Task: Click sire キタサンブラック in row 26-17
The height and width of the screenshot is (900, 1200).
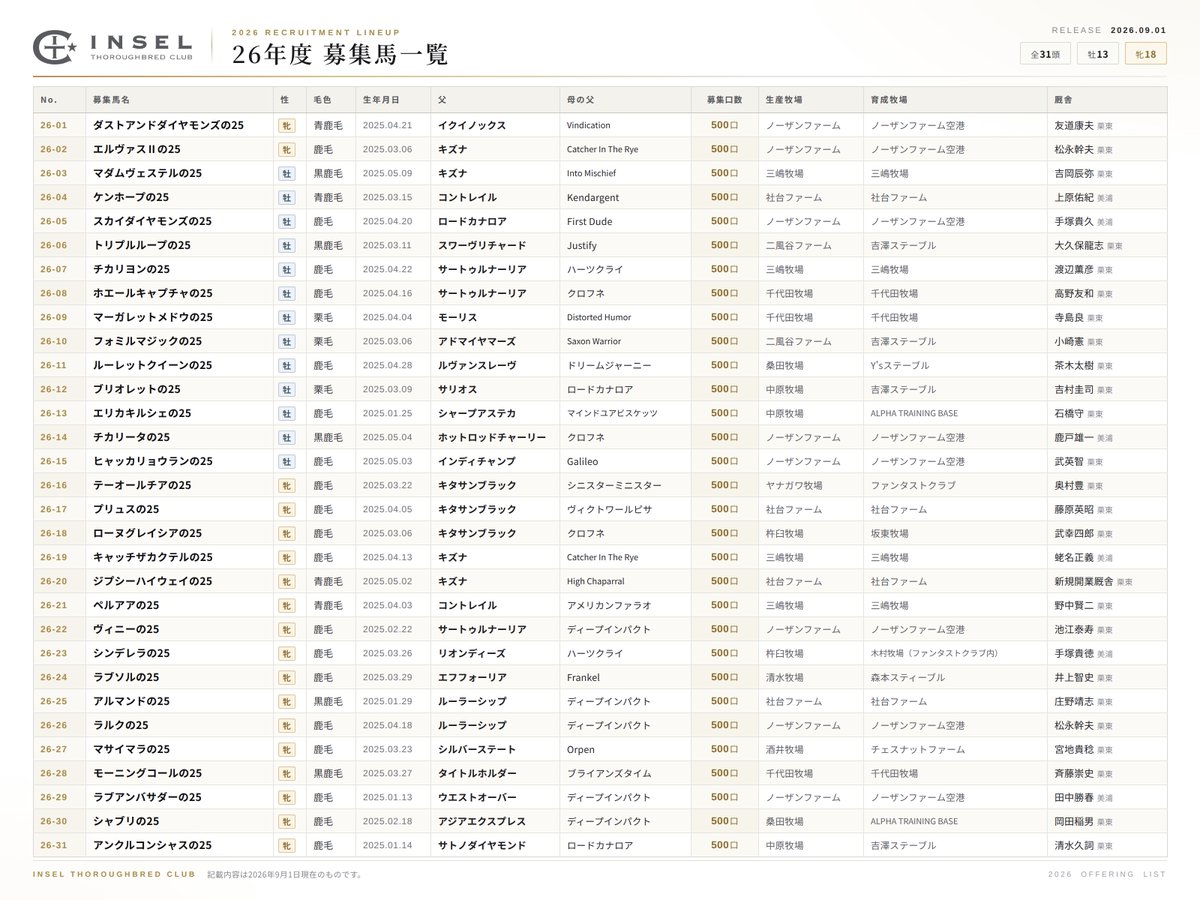Action: (477, 510)
